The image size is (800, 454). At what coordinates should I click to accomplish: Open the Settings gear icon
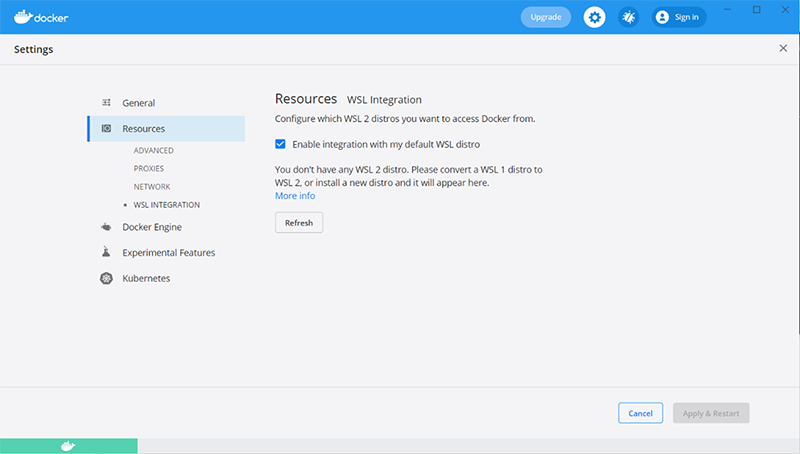point(594,17)
